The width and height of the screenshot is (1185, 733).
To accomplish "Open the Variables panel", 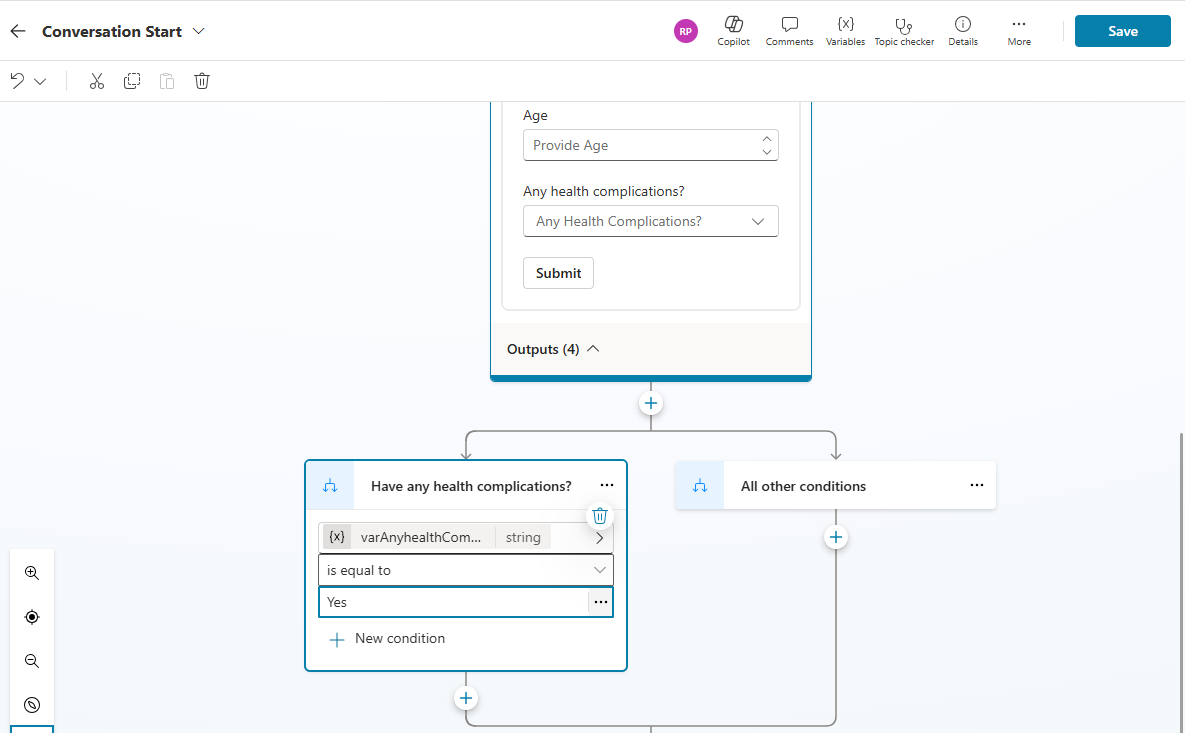I will 845,31.
